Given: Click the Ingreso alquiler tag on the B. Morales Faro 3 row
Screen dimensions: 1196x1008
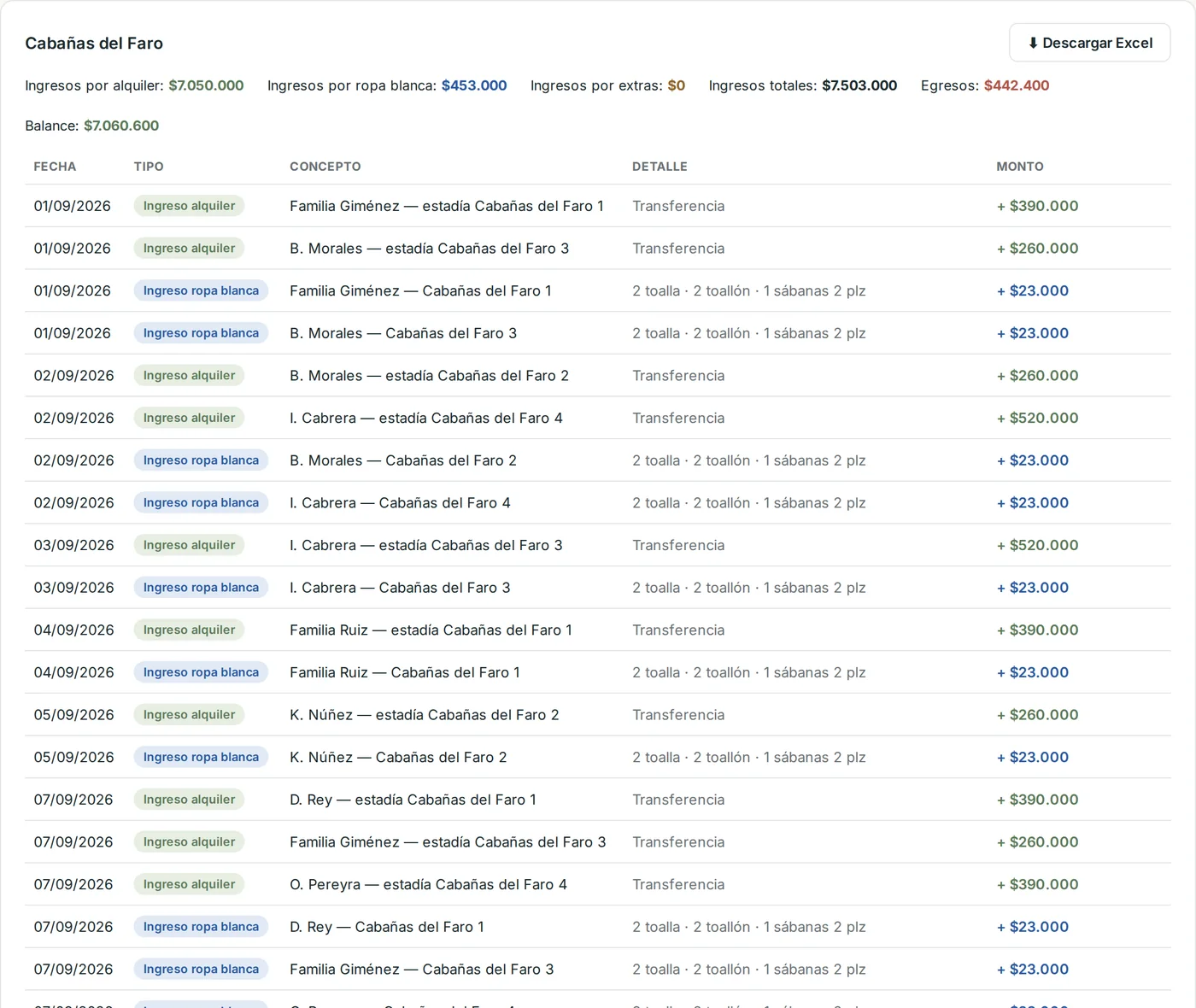Looking at the screenshot, I should (189, 249).
